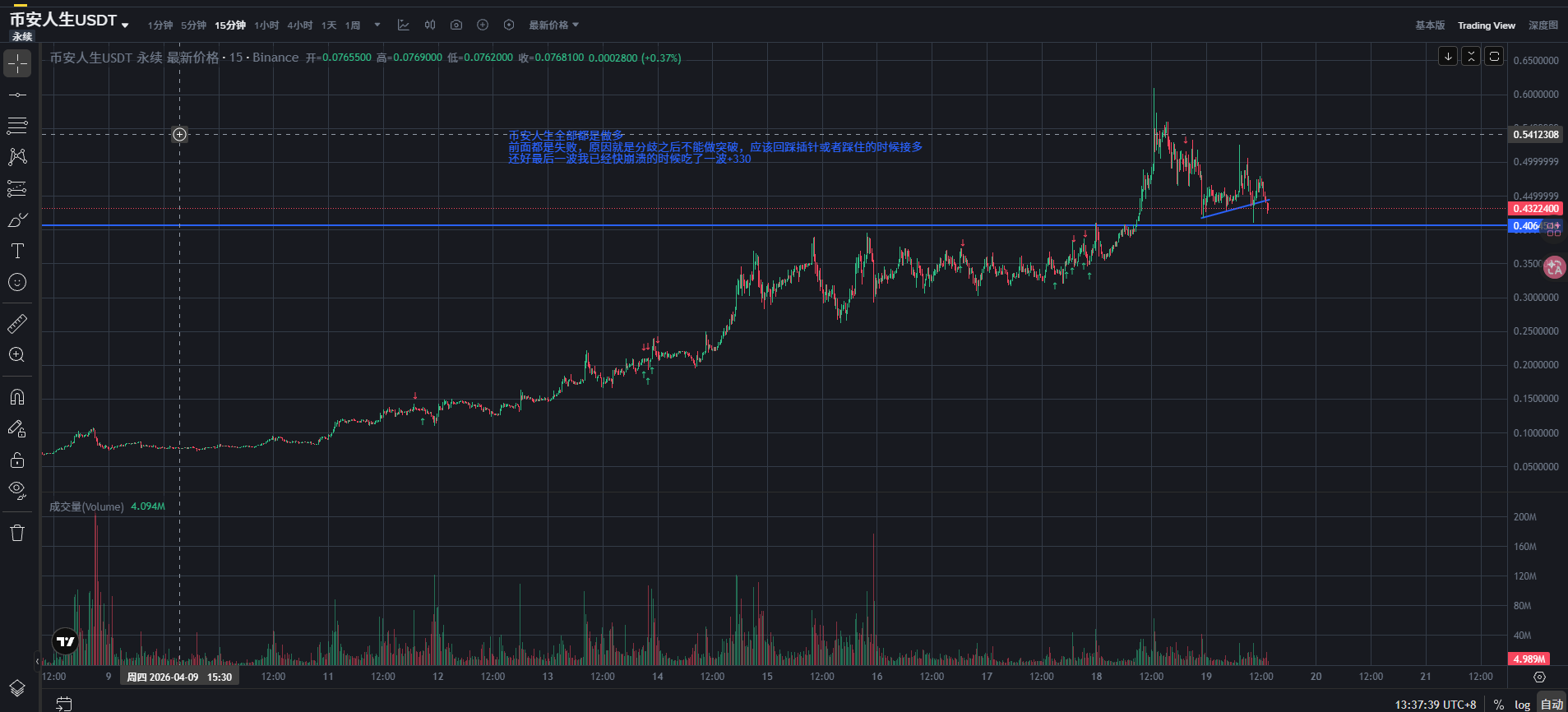This screenshot has width=1568, height=712.
Task: Click the trash icon to remove drawings
Action: (x=16, y=533)
